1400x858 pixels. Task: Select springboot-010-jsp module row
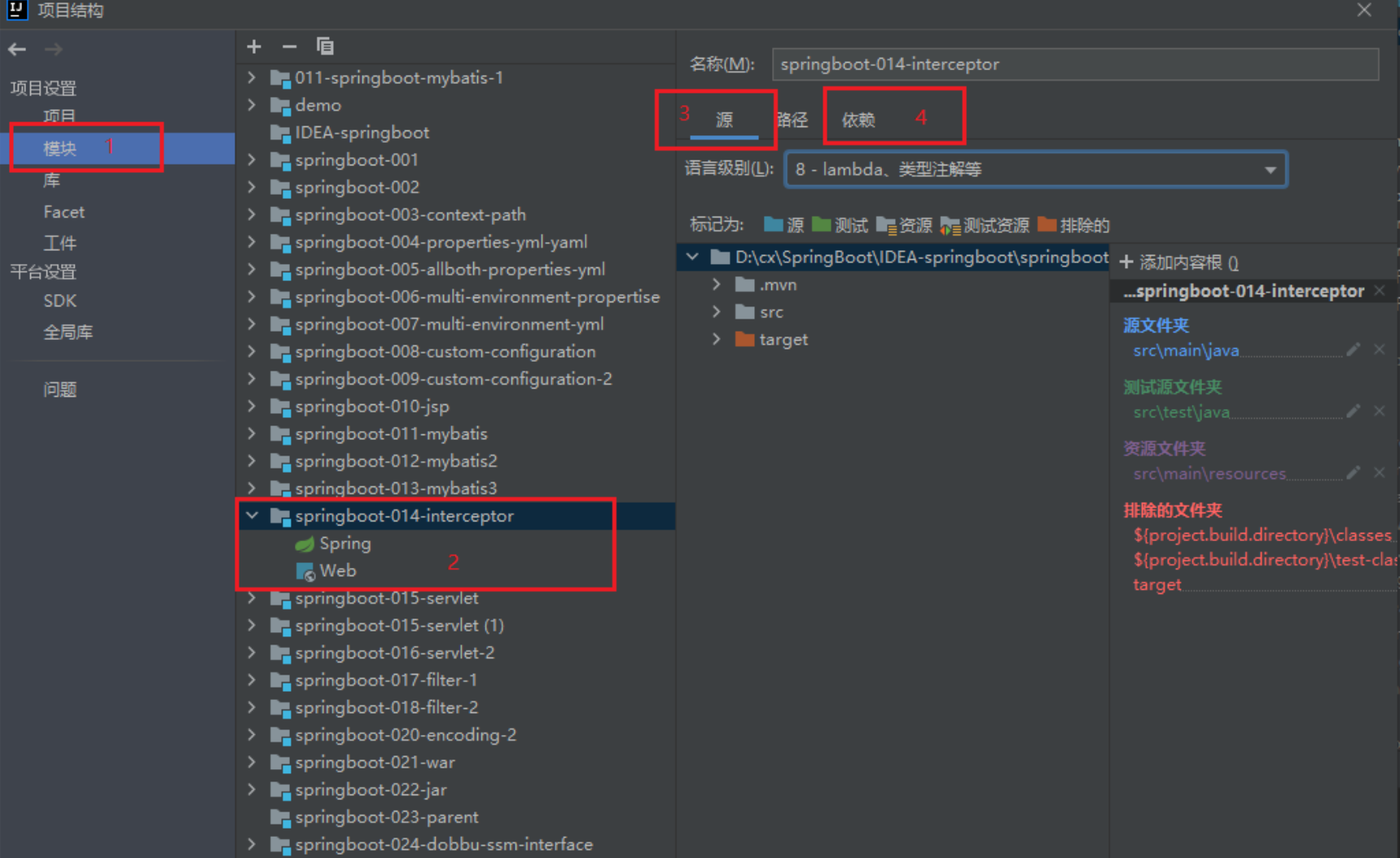[456, 407]
